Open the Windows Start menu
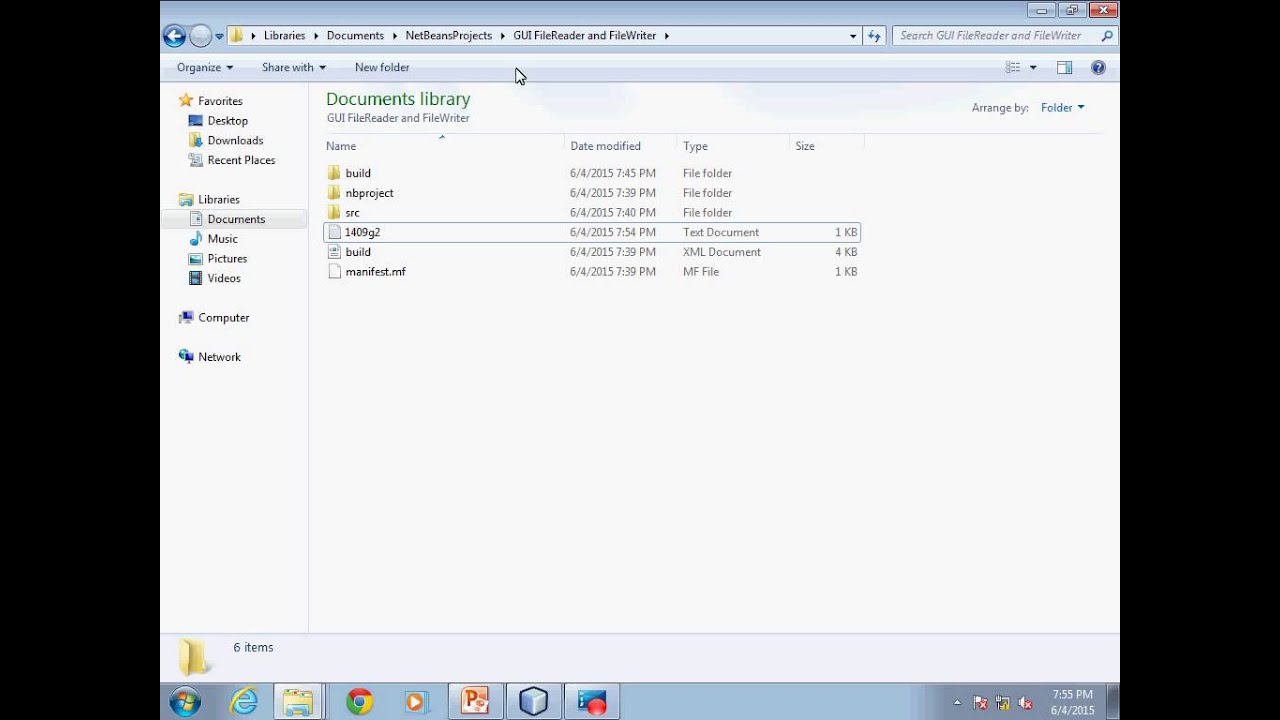Viewport: 1280px width, 720px height. tap(185, 702)
